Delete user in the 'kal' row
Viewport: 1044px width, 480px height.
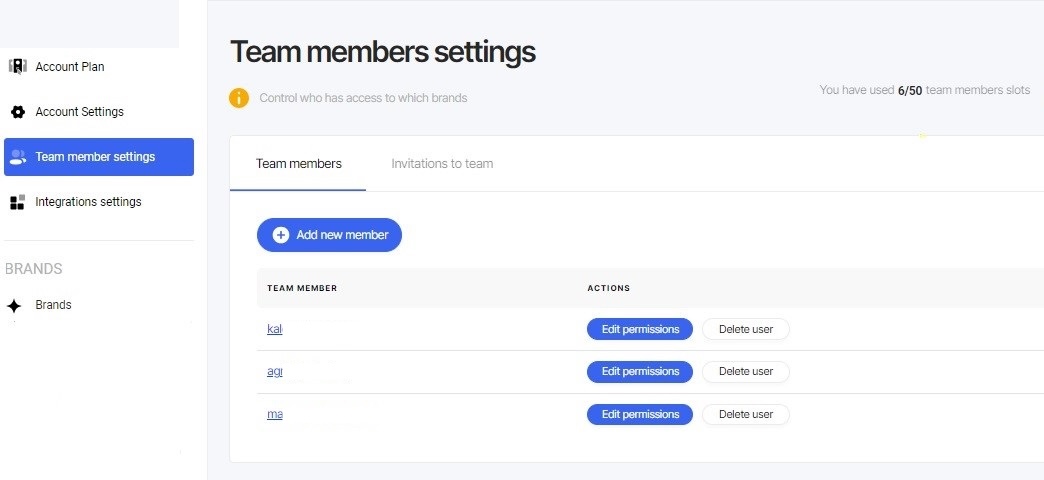pyautogui.click(x=746, y=329)
